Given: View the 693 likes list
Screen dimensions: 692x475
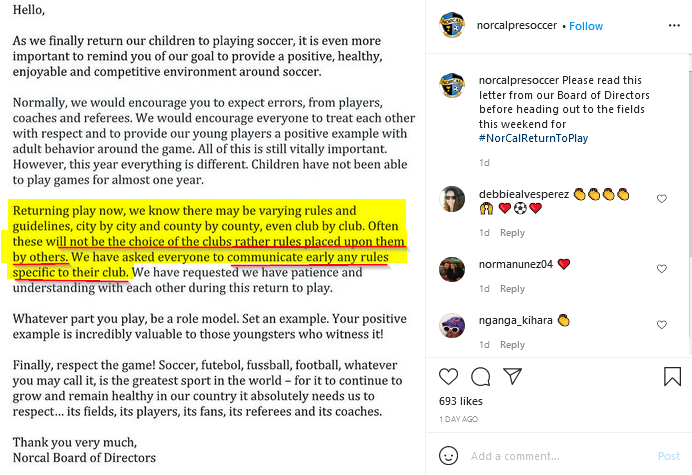Looking at the screenshot, I should 460,401.
